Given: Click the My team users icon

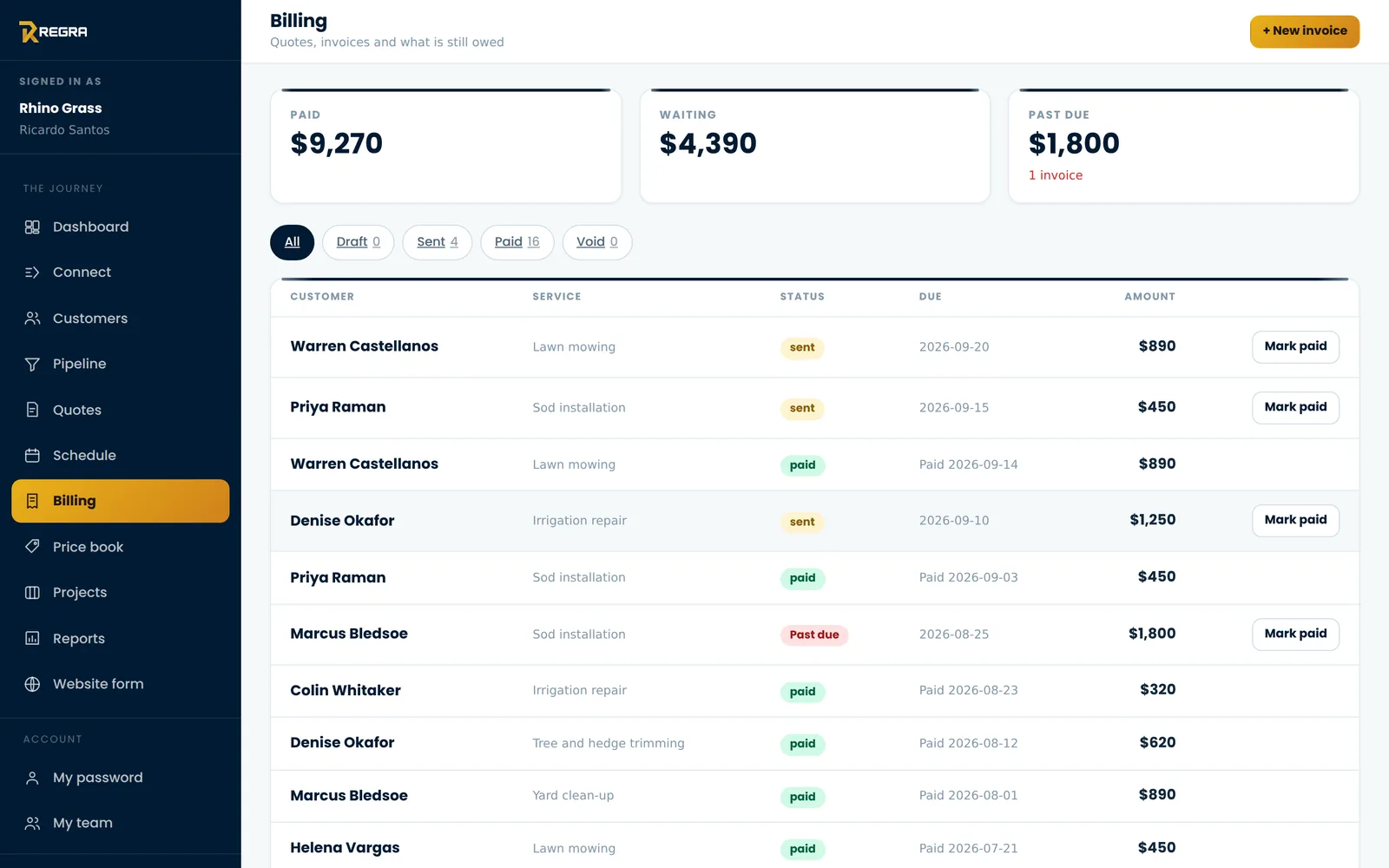Looking at the screenshot, I should point(32,823).
